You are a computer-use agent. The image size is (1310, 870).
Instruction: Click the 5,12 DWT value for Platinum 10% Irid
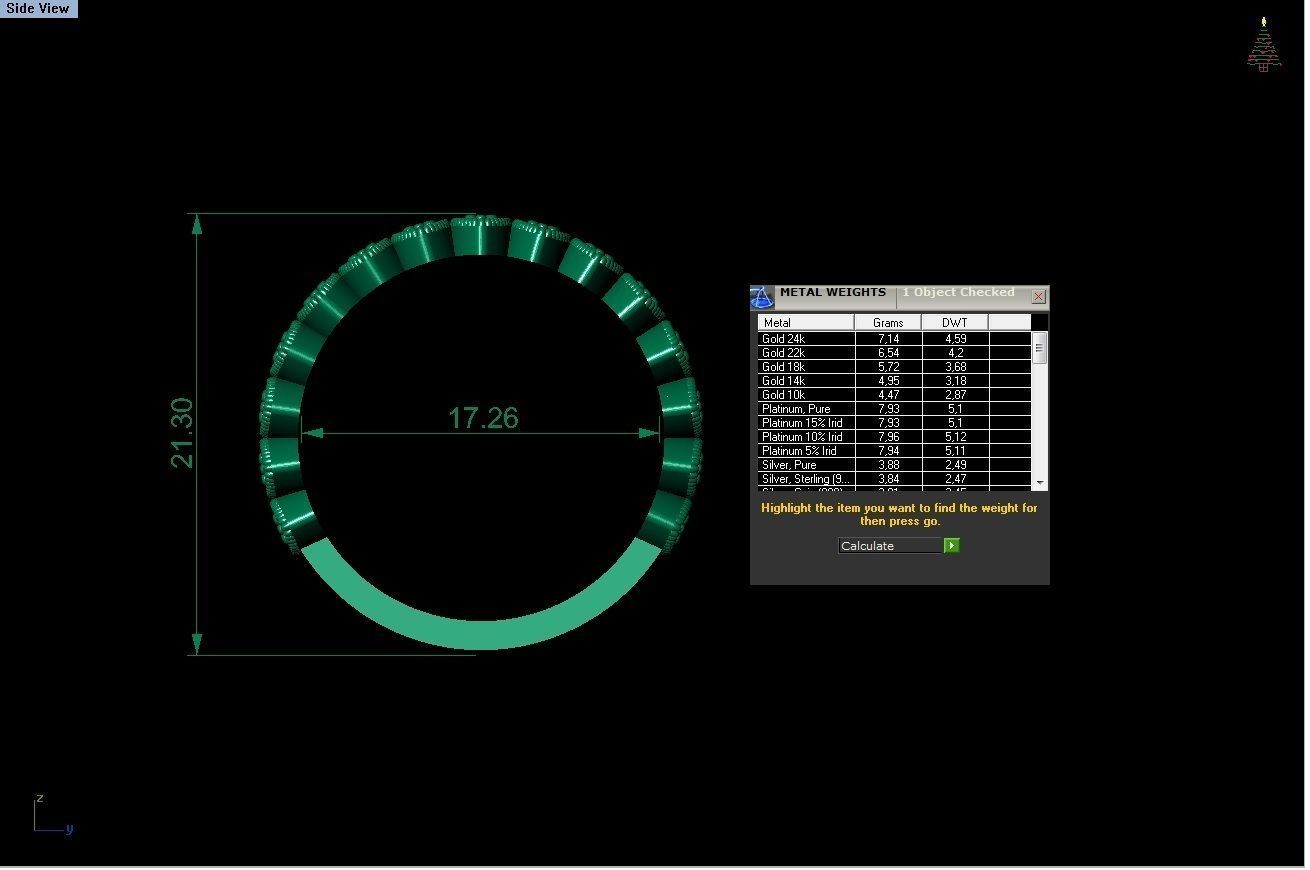[955, 437]
